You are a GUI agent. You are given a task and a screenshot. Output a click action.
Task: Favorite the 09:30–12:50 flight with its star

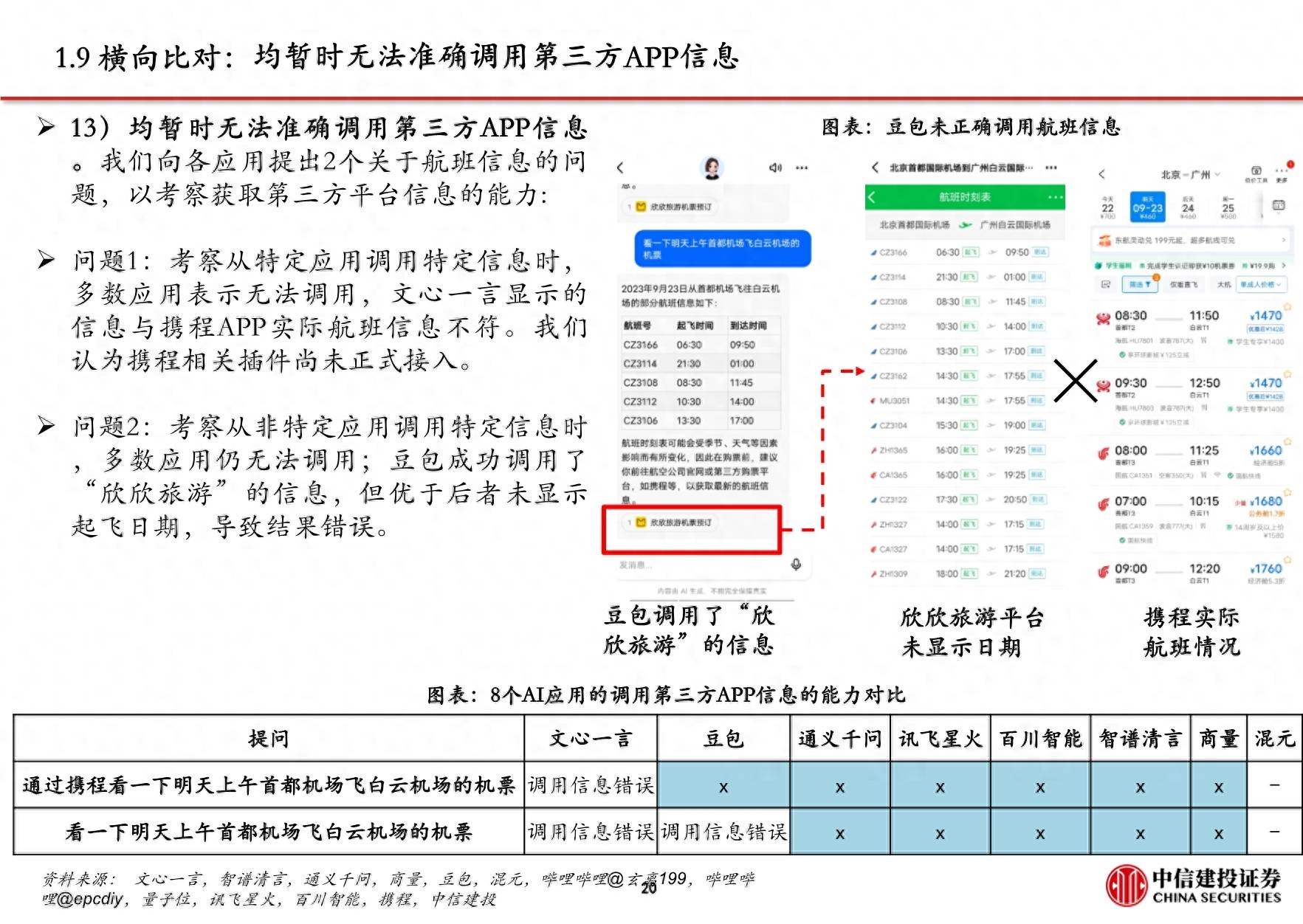(1287, 374)
